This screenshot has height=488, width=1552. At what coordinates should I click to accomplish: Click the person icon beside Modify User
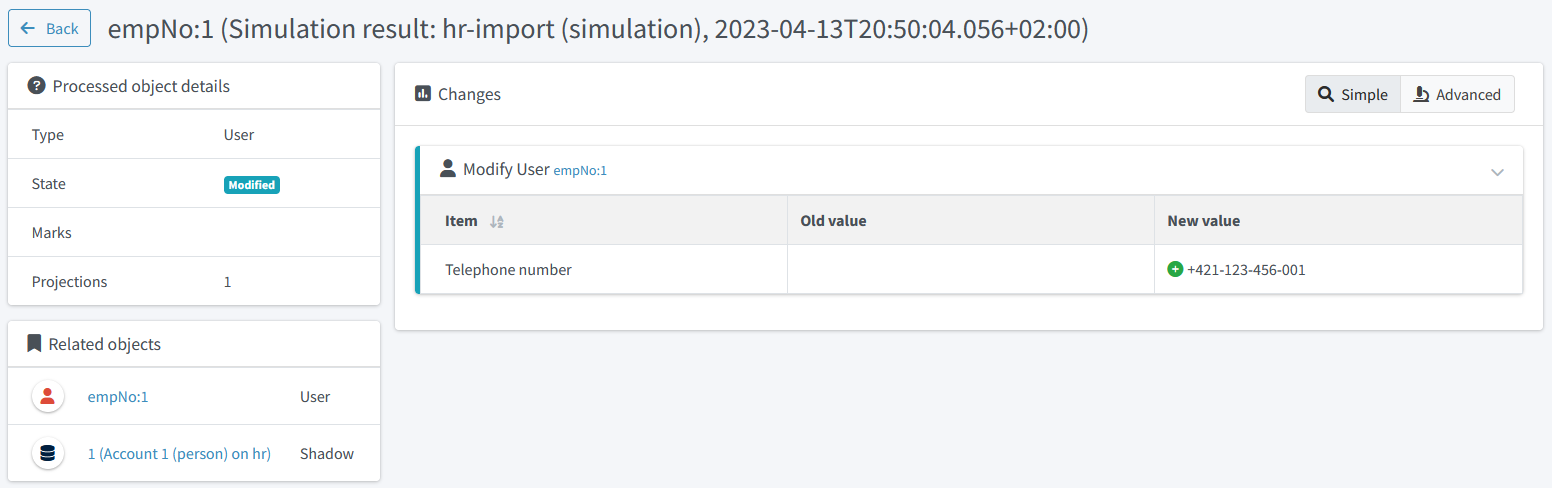[x=448, y=169]
